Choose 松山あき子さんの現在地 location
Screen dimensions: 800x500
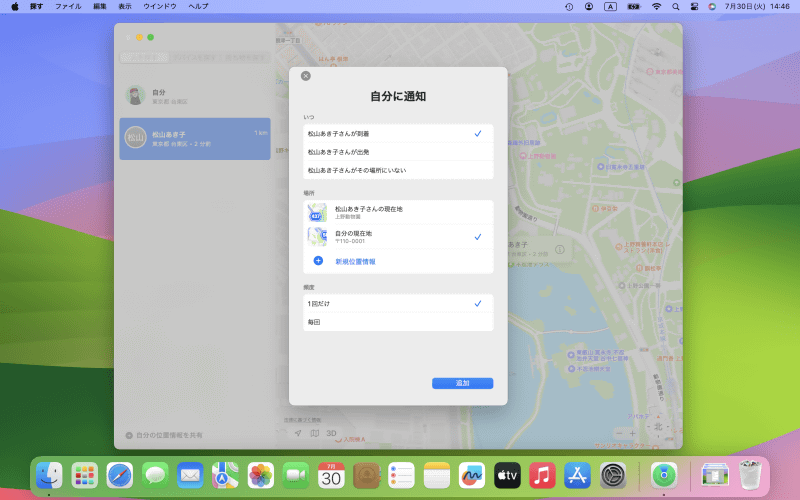(398, 212)
